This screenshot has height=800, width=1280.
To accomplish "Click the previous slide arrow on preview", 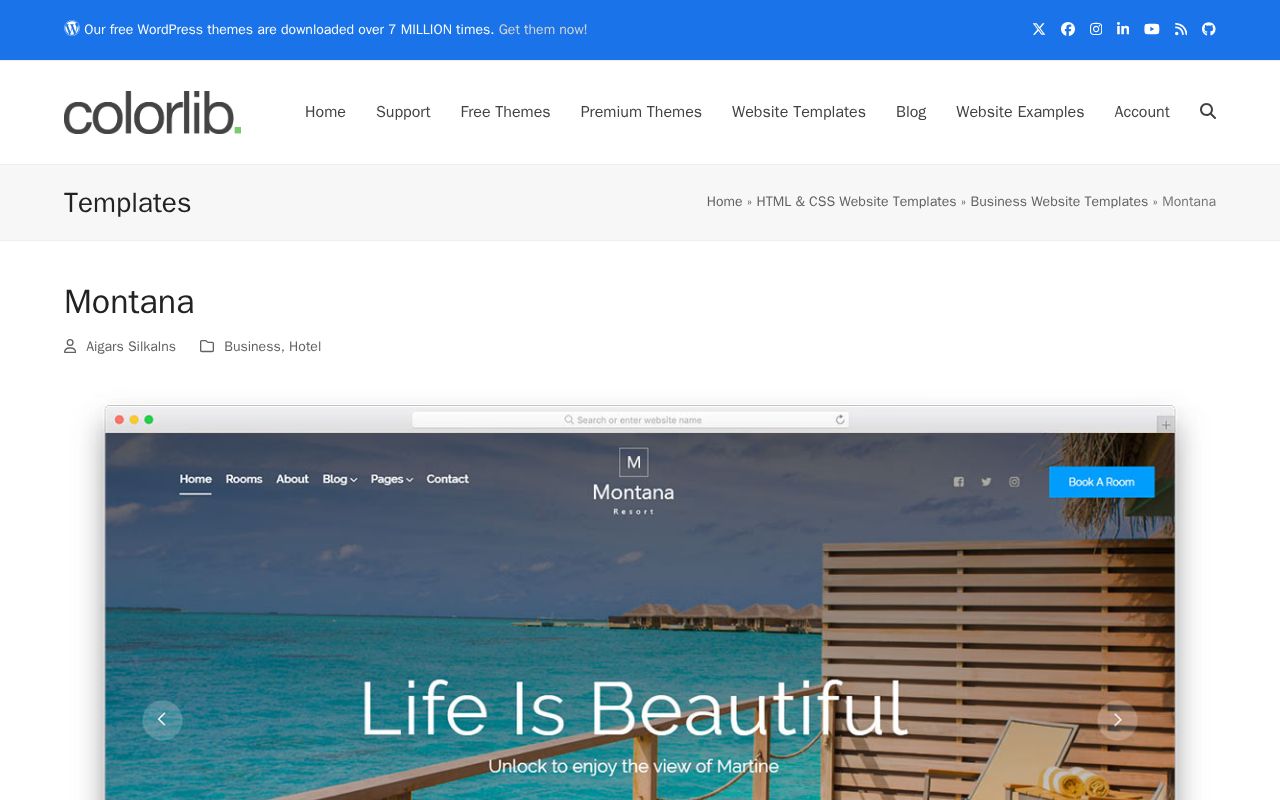I will click(162, 719).
